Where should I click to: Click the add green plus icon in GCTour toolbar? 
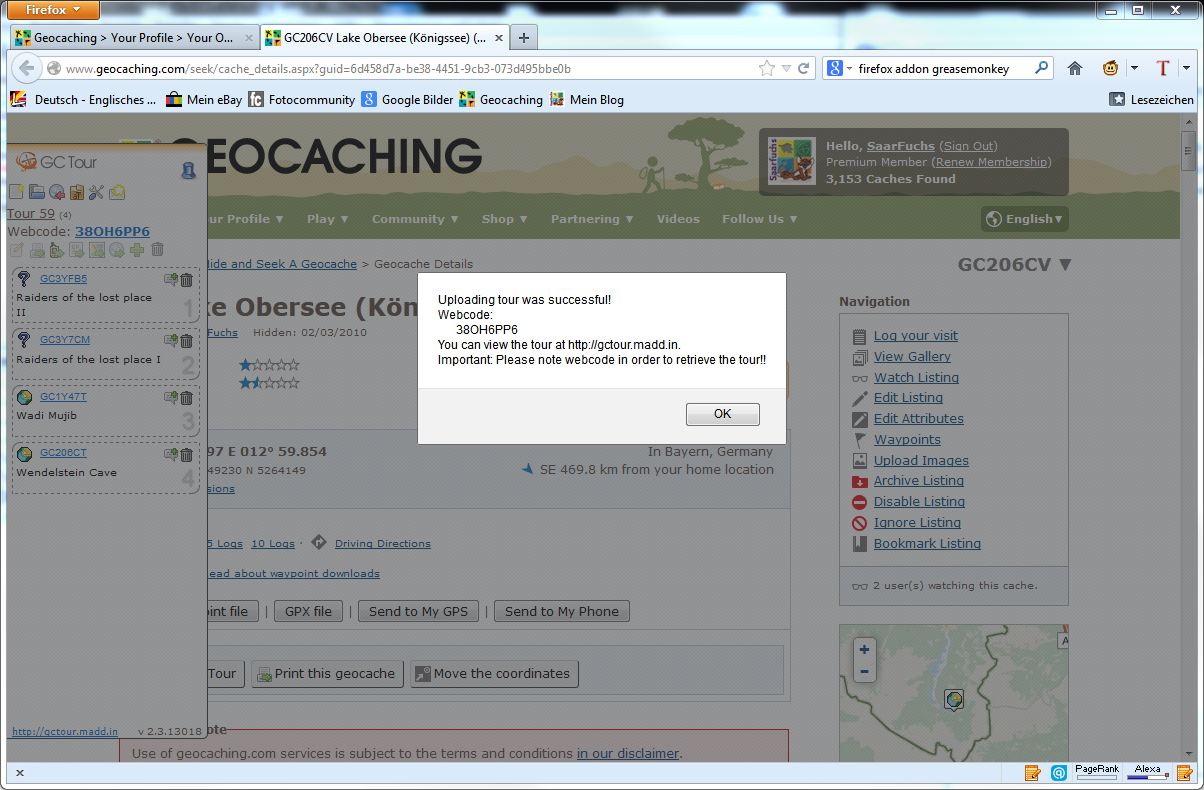(x=137, y=250)
